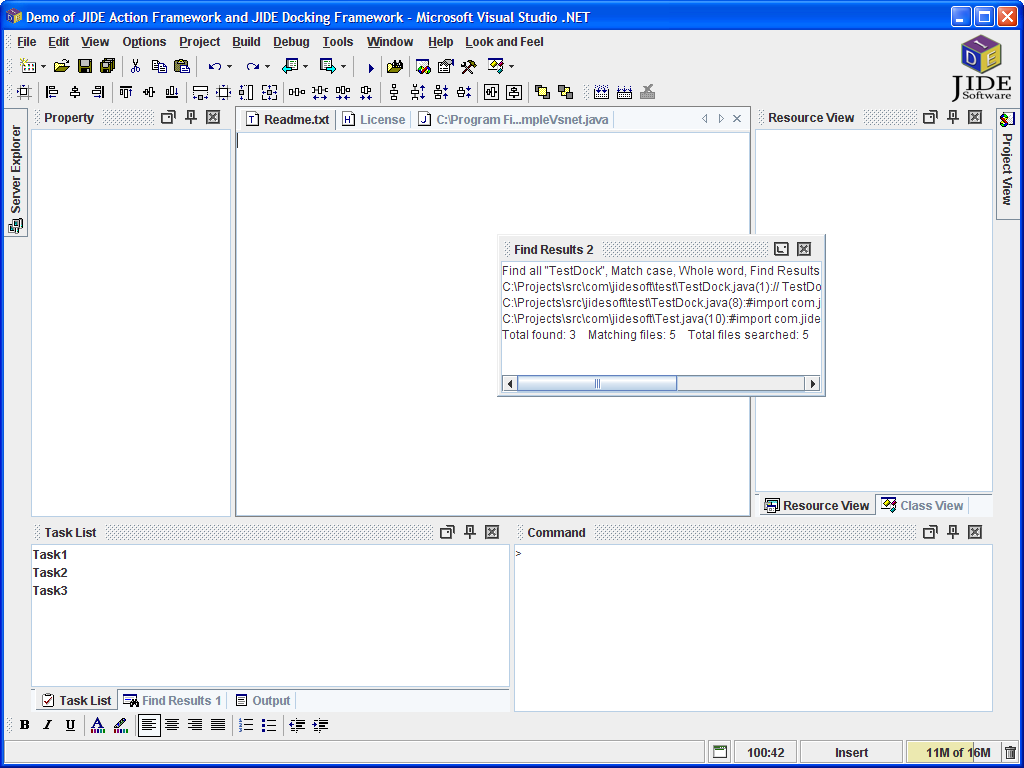Viewport: 1024px width, 768px height.
Task: Click the Find in Files folder icon
Action: [x=394, y=66]
